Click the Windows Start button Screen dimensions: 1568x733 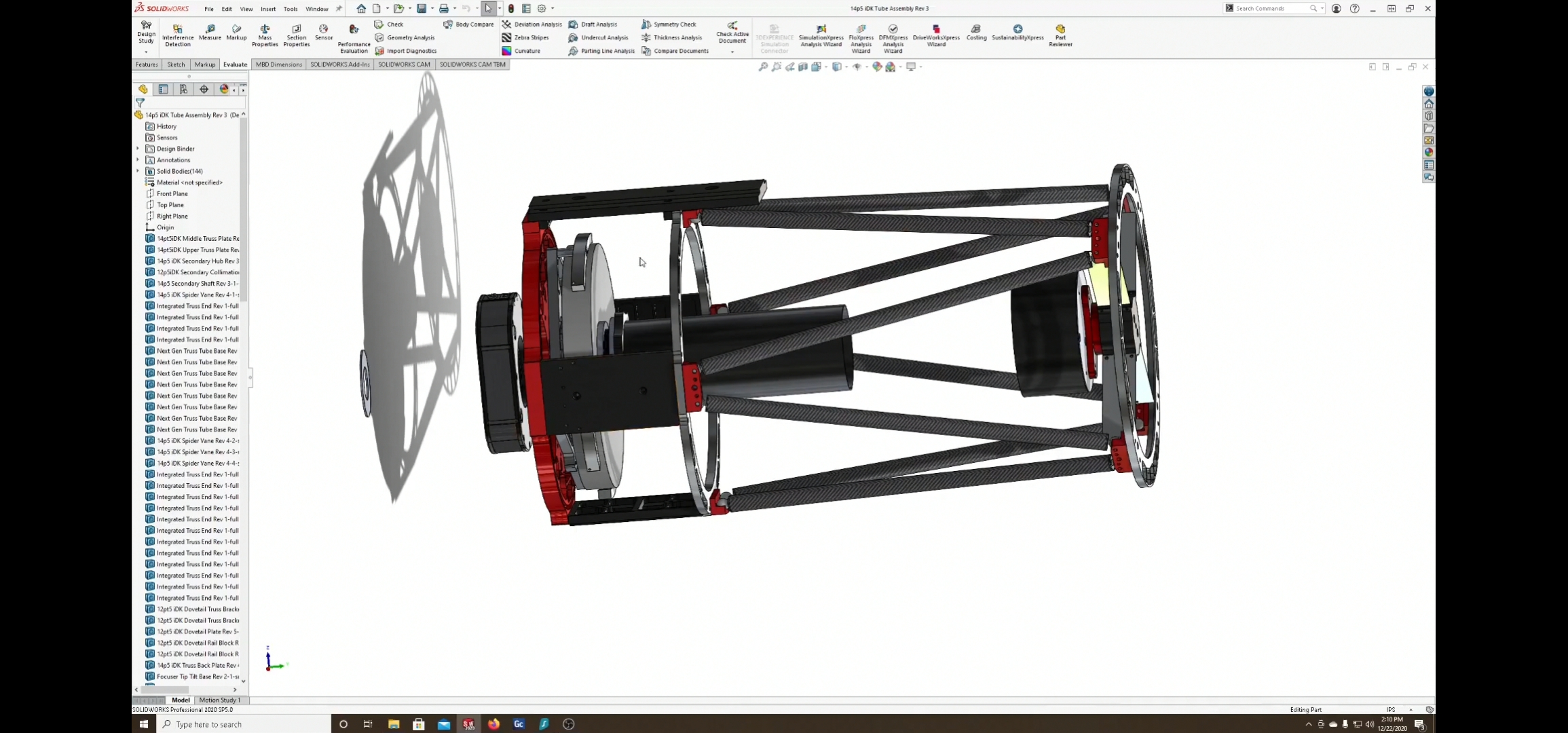(x=144, y=724)
